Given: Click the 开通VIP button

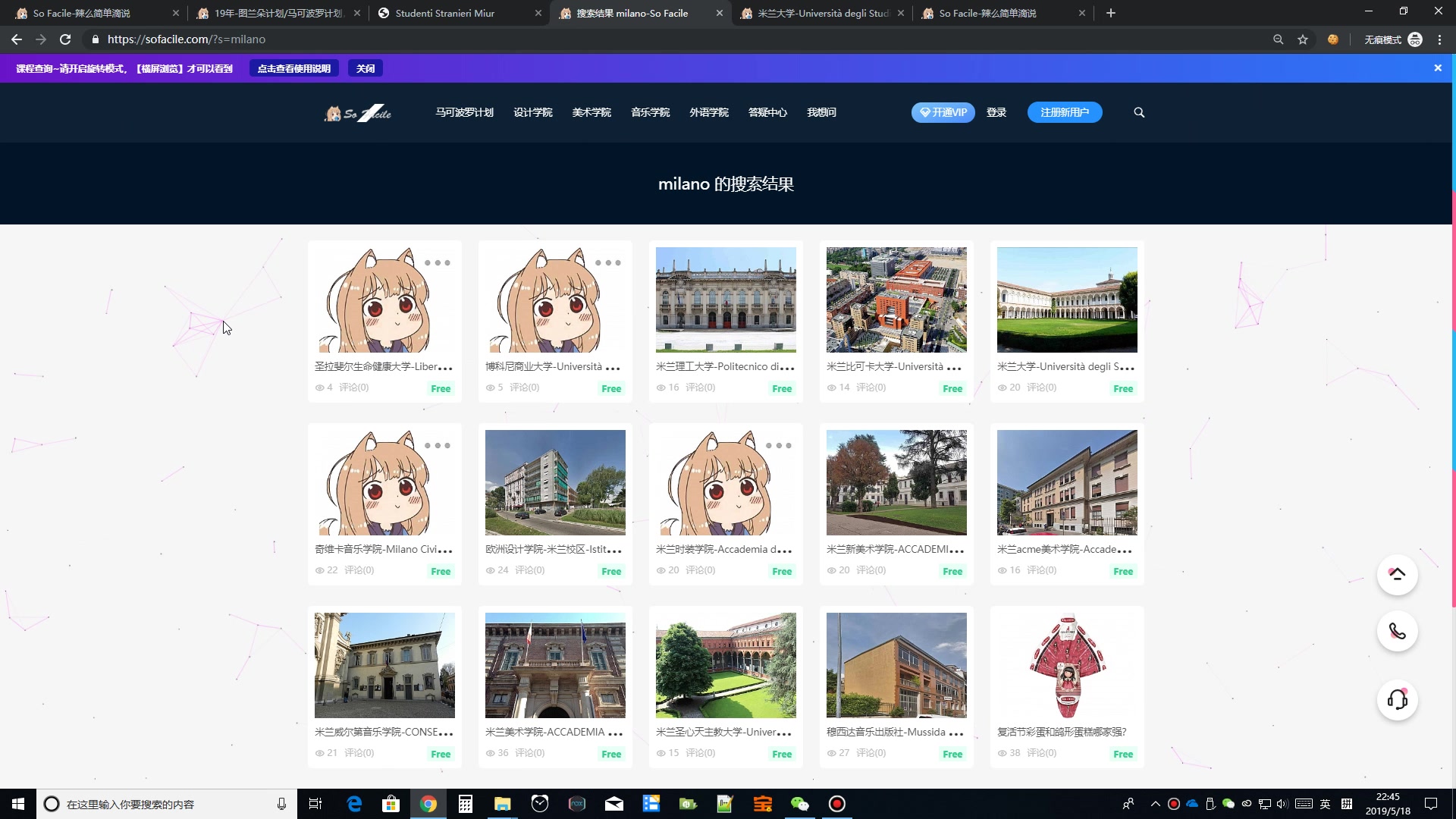Looking at the screenshot, I should click(x=943, y=112).
